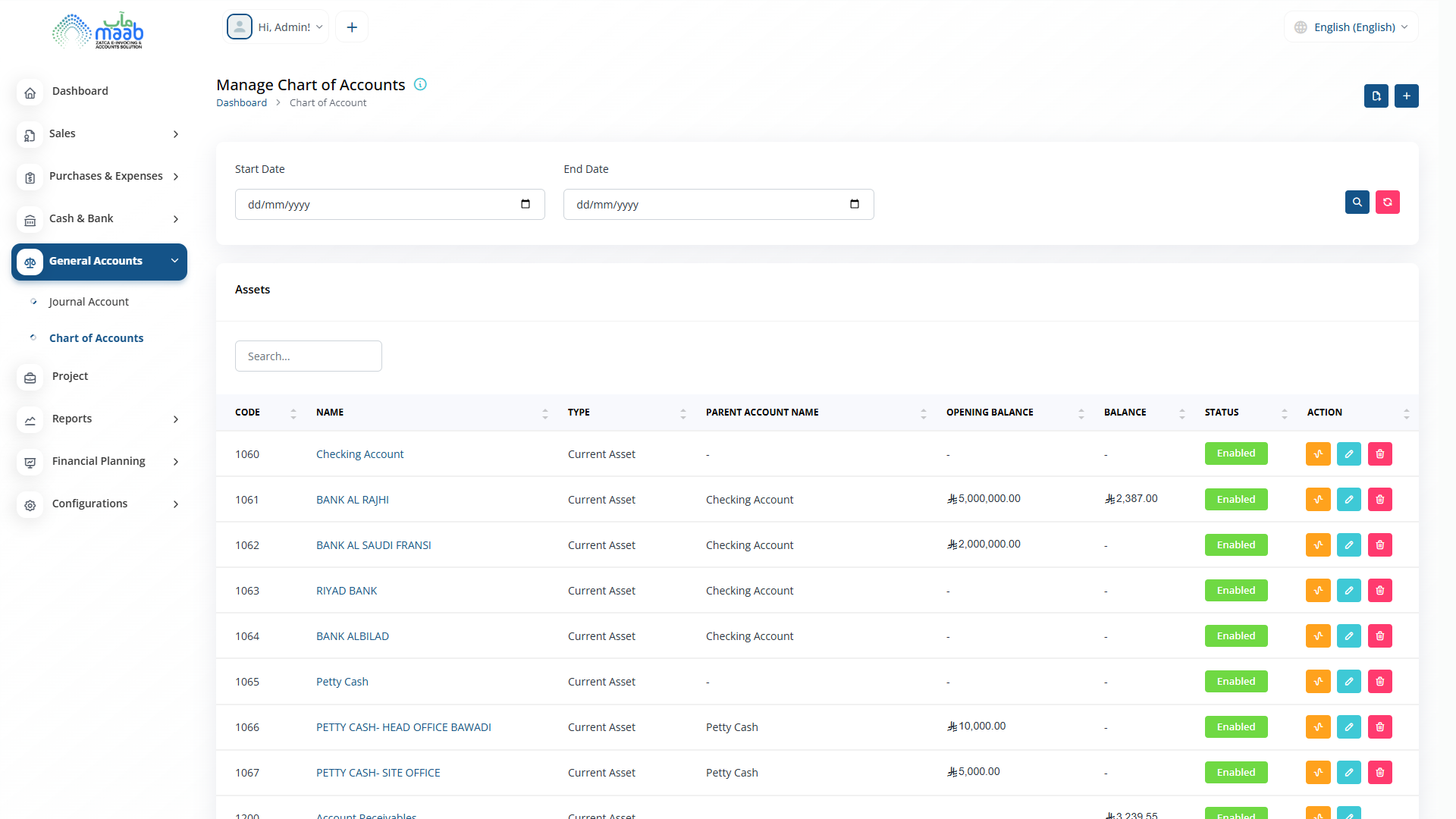Expand the Reports sidebar menu
The height and width of the screenshot is (819, 1456).
coord(99,419)
